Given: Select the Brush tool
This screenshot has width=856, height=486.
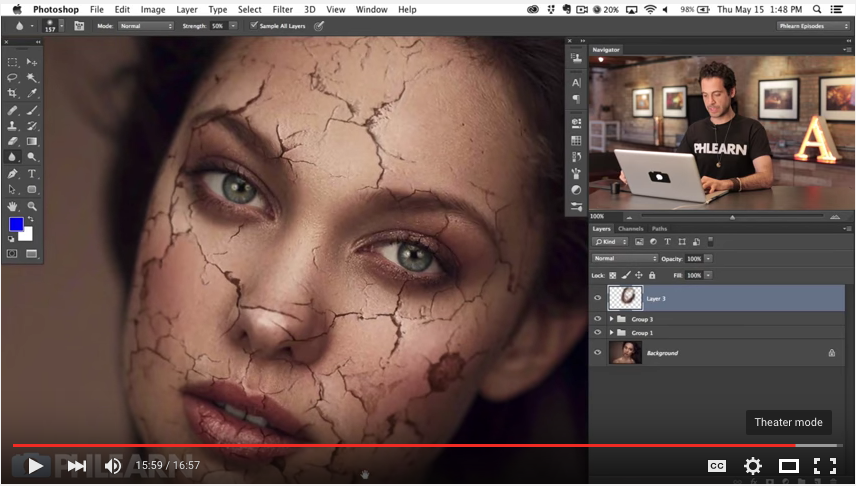Looking at the screenshot, I should pyautogui.click(x=32, y=110).
